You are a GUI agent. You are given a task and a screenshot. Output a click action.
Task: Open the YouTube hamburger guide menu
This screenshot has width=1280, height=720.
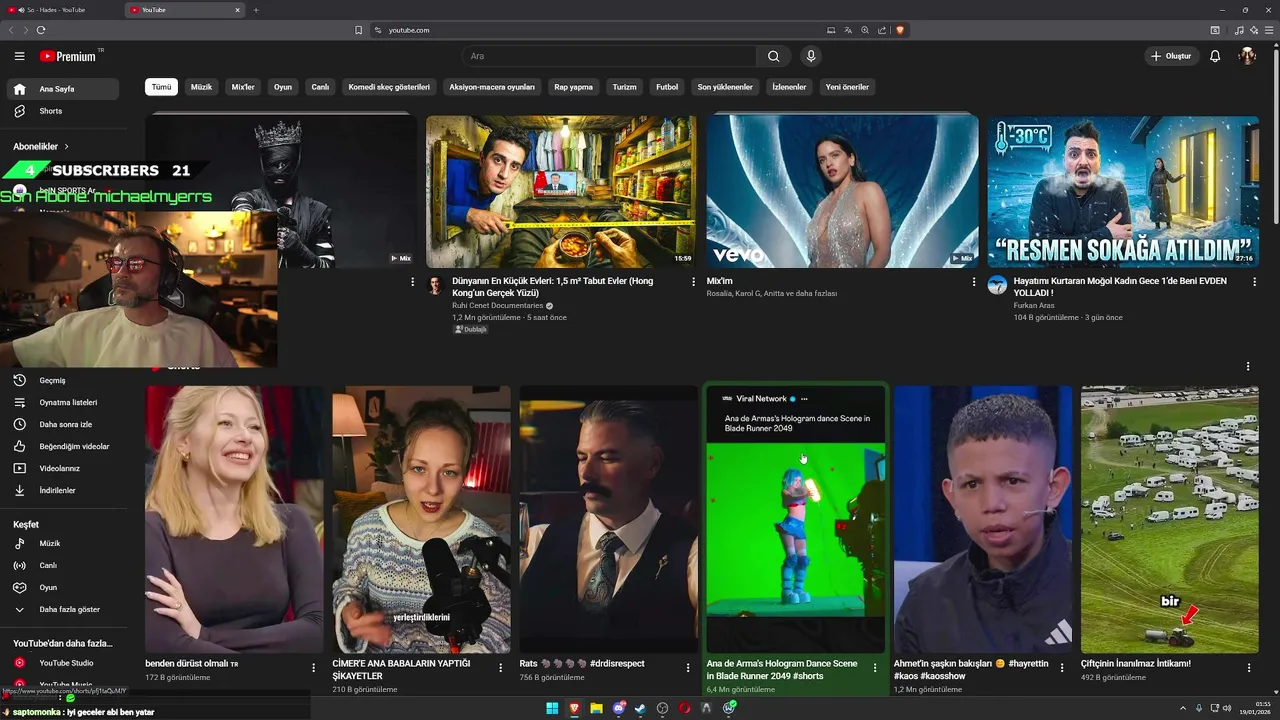(19, 56)
